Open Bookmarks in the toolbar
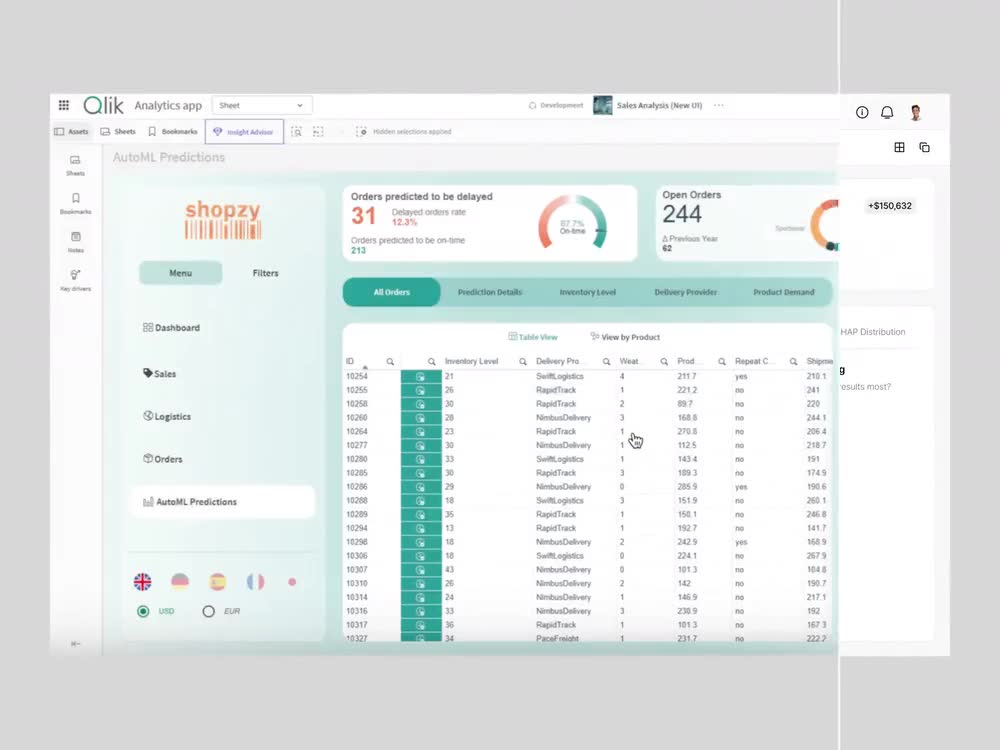The height and width of the screenshot is (750, 1000). (173, 131)
